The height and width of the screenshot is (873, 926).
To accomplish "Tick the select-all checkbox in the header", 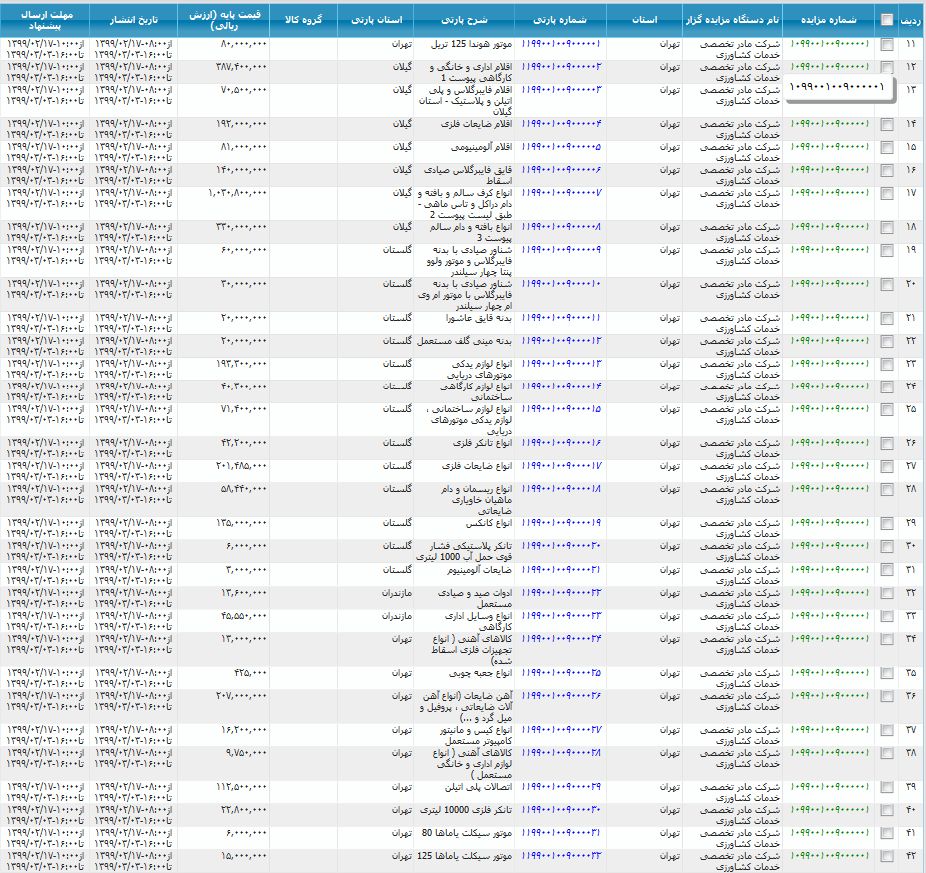I will coord(887,19).
